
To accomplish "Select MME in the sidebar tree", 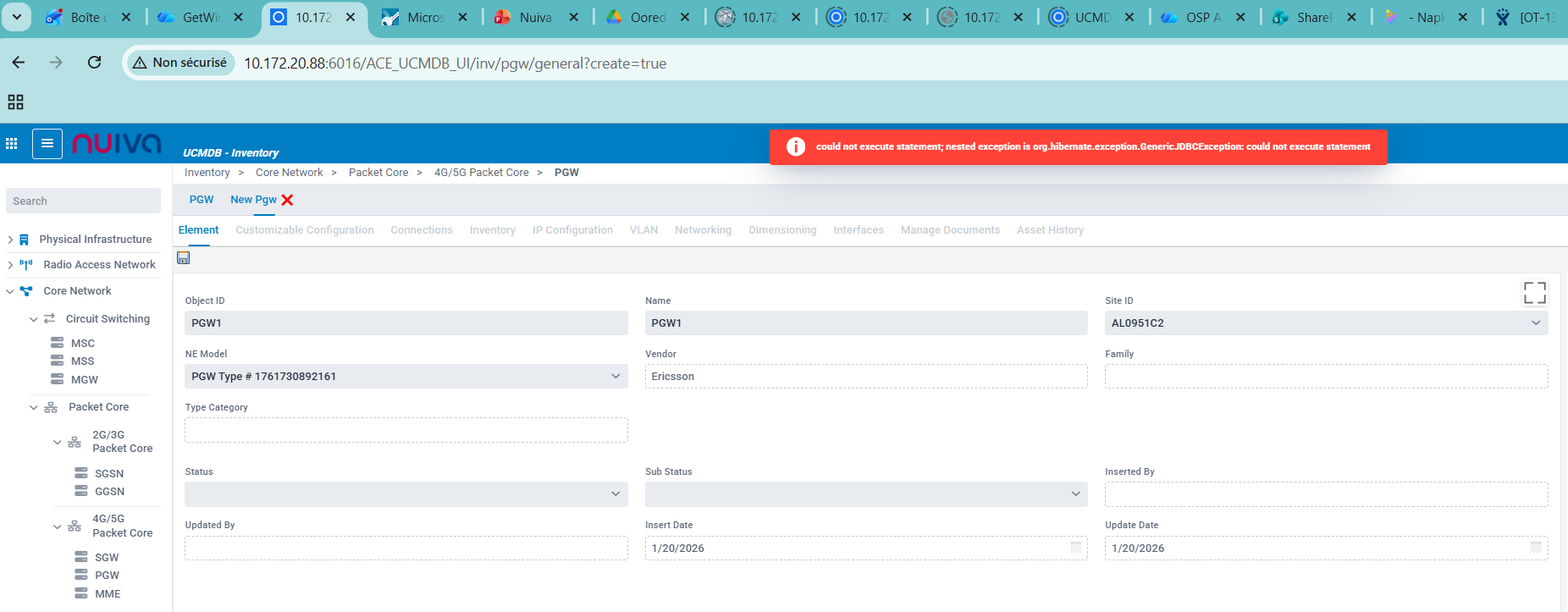I will pyautogui.click(x=108, y=594).
